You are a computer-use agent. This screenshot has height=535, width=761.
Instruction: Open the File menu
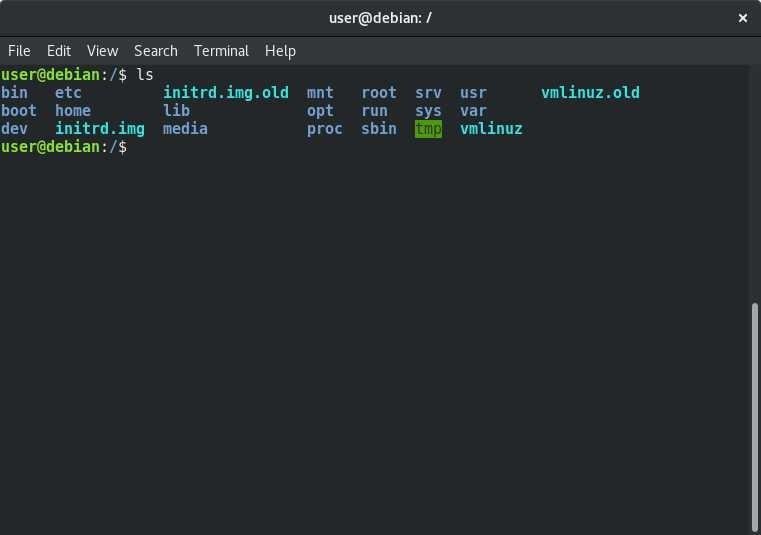pyautogui.click(x=19, y=51)
